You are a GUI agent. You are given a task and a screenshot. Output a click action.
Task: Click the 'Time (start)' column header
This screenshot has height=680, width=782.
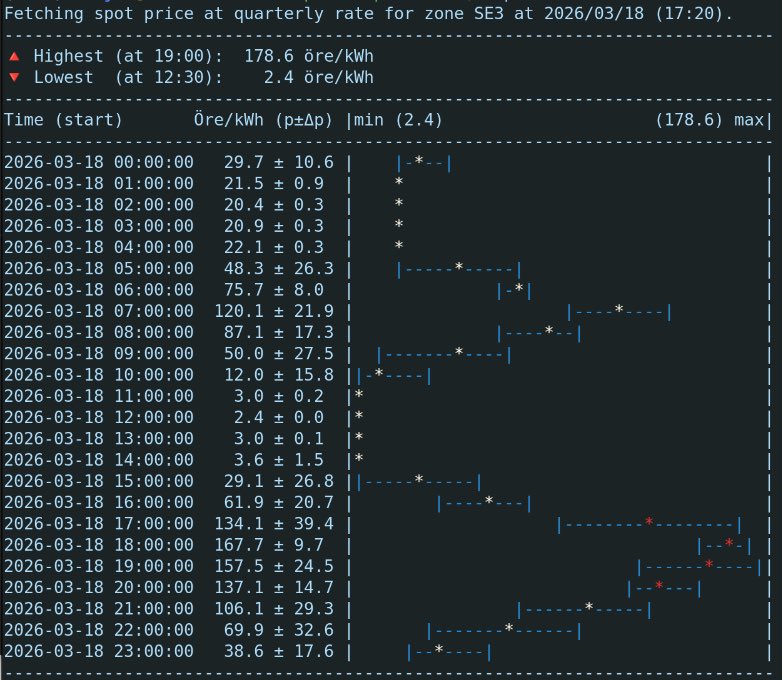pyautogui.click(x=63, y=120)
